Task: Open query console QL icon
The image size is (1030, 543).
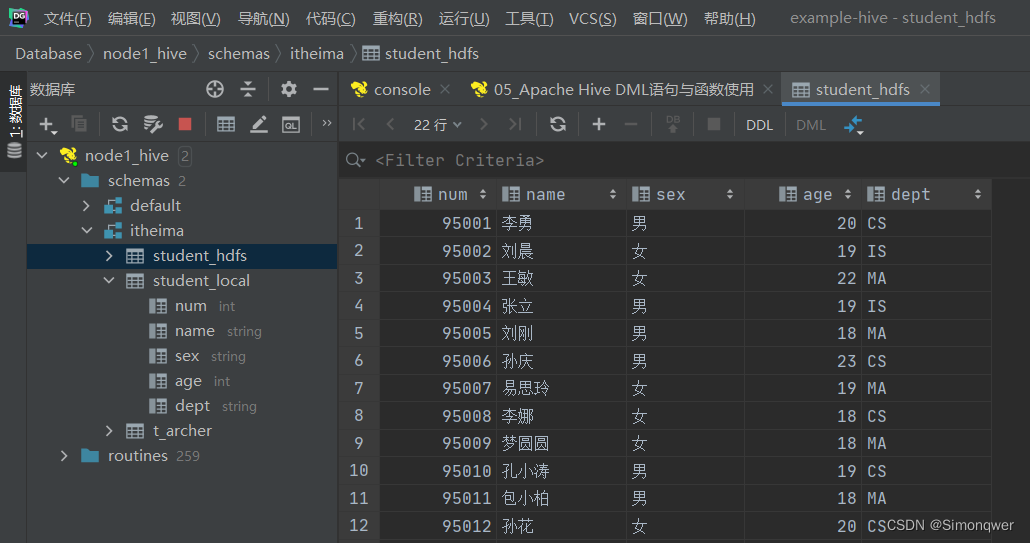Action: pyautogui.click(x=291, y=124)
